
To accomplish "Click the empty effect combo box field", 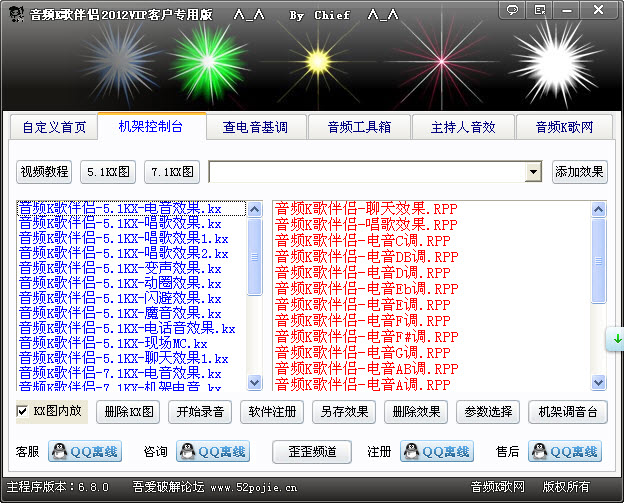I will (367, 172).
